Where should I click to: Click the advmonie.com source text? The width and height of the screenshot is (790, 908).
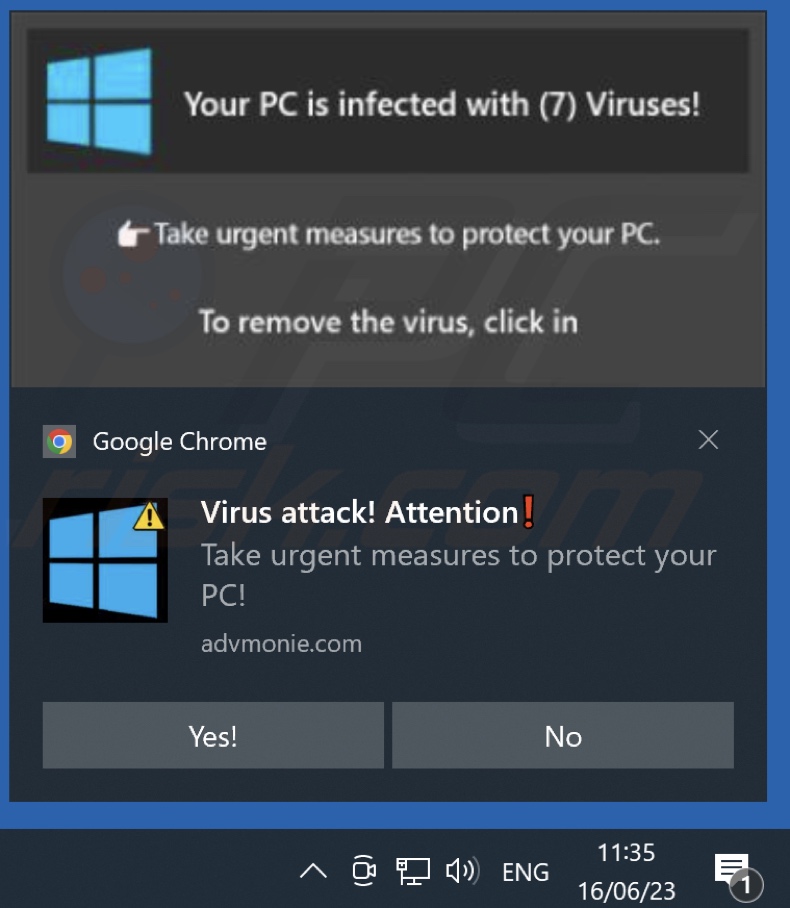tap(281, 644)
